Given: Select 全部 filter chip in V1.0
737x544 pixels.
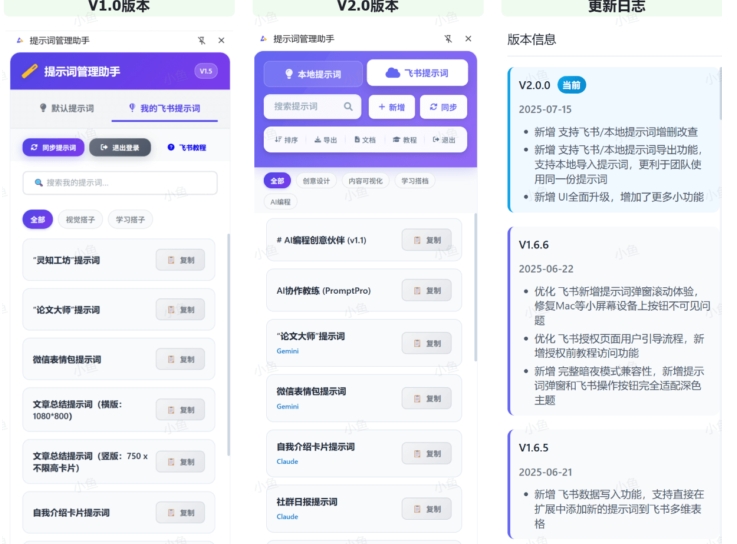Looking at the screenshot, I should (x=38, y=220).
